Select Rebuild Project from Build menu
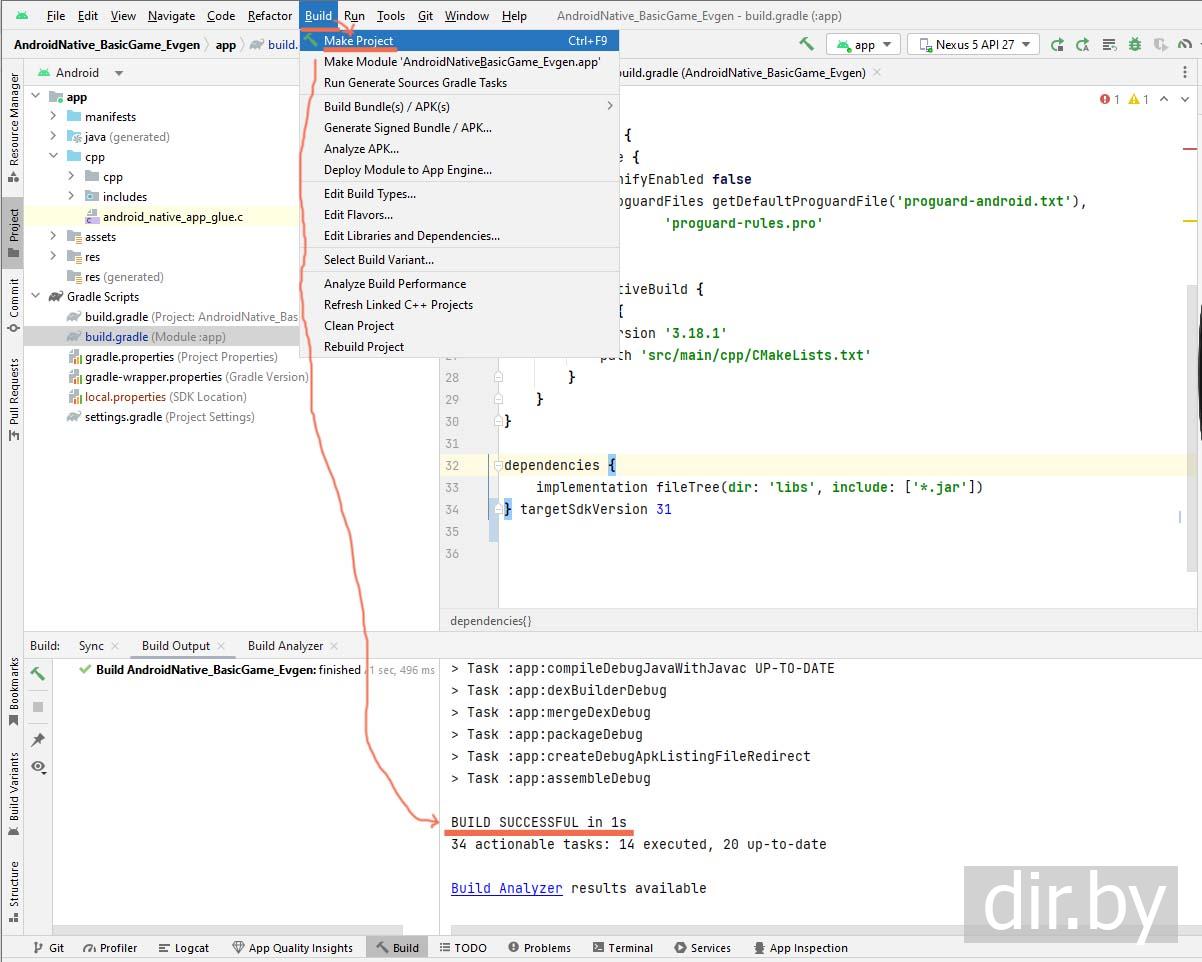This screenshot has width=1202, height=962. 364,347
